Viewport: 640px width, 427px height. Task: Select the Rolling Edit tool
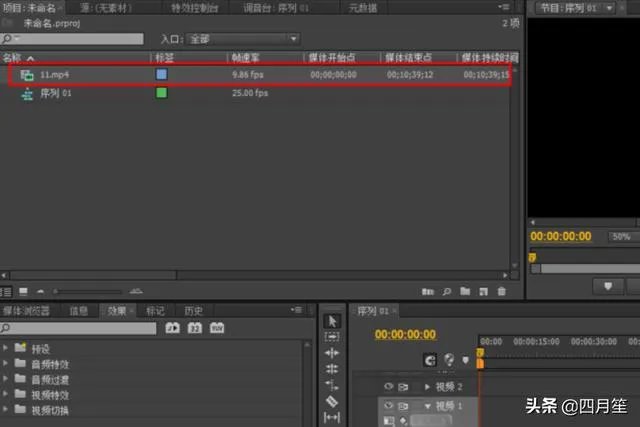point(332,369)
